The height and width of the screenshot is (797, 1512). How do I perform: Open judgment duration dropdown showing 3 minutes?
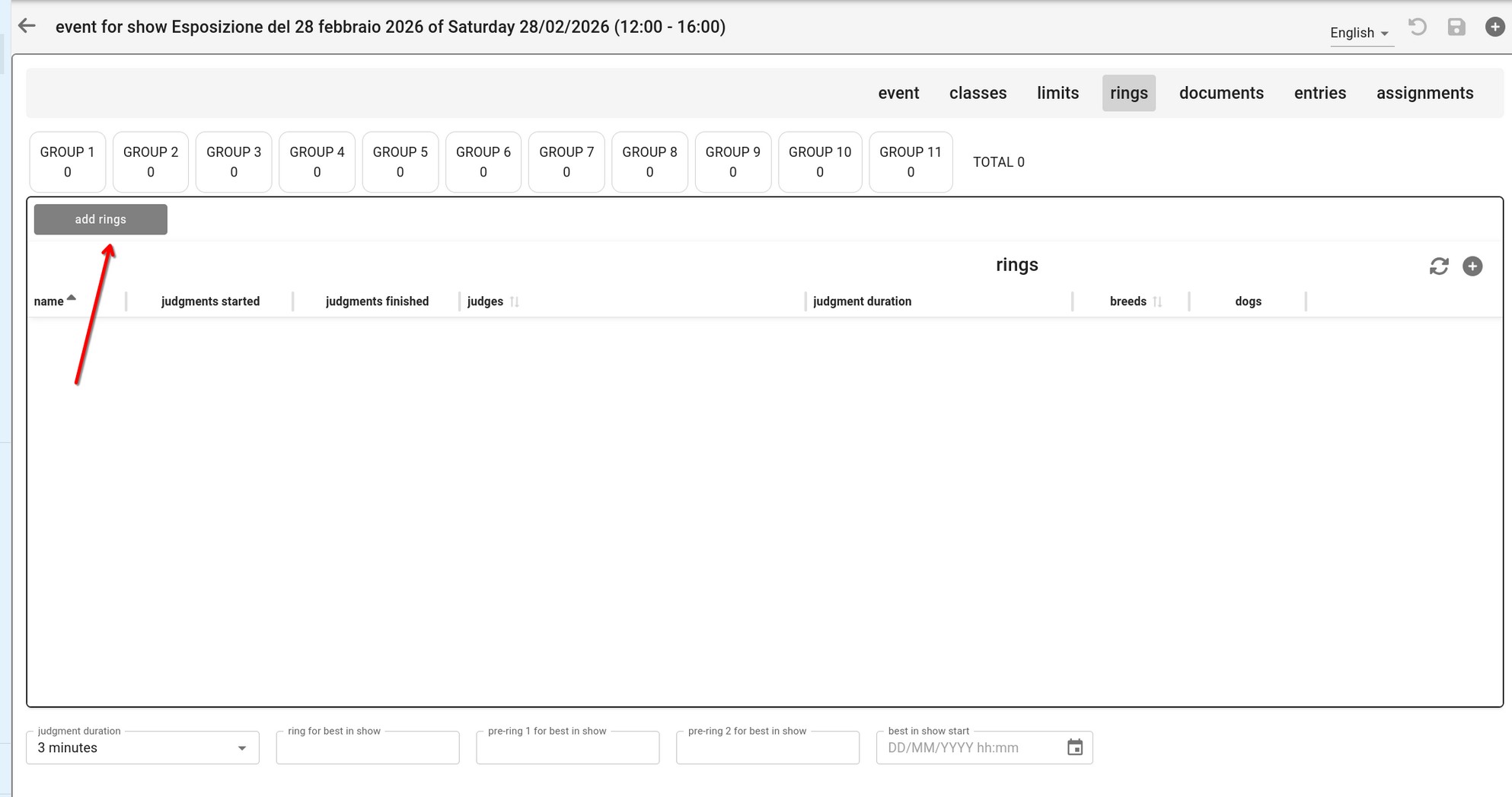(142, 748)
